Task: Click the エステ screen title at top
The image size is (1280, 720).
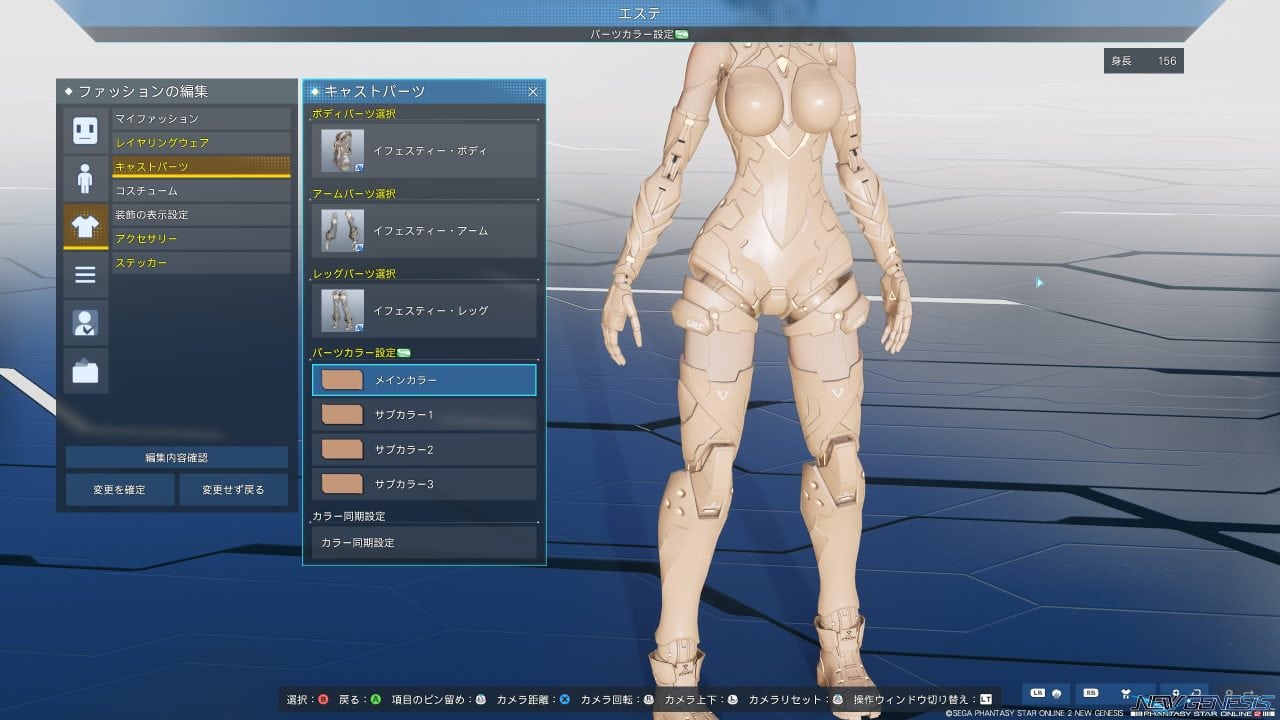Action: pos(639,13)
